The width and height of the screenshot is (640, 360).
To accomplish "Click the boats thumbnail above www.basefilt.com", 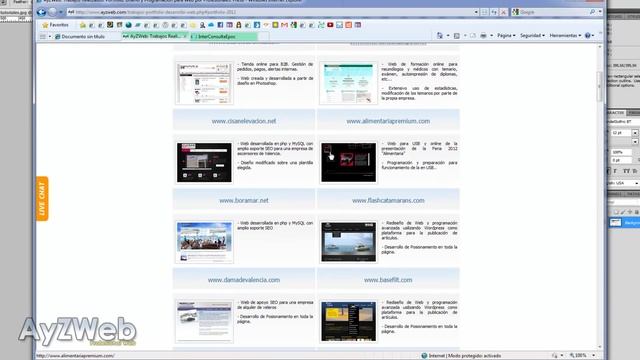I will pyautogui.click(x=348, y=242).
